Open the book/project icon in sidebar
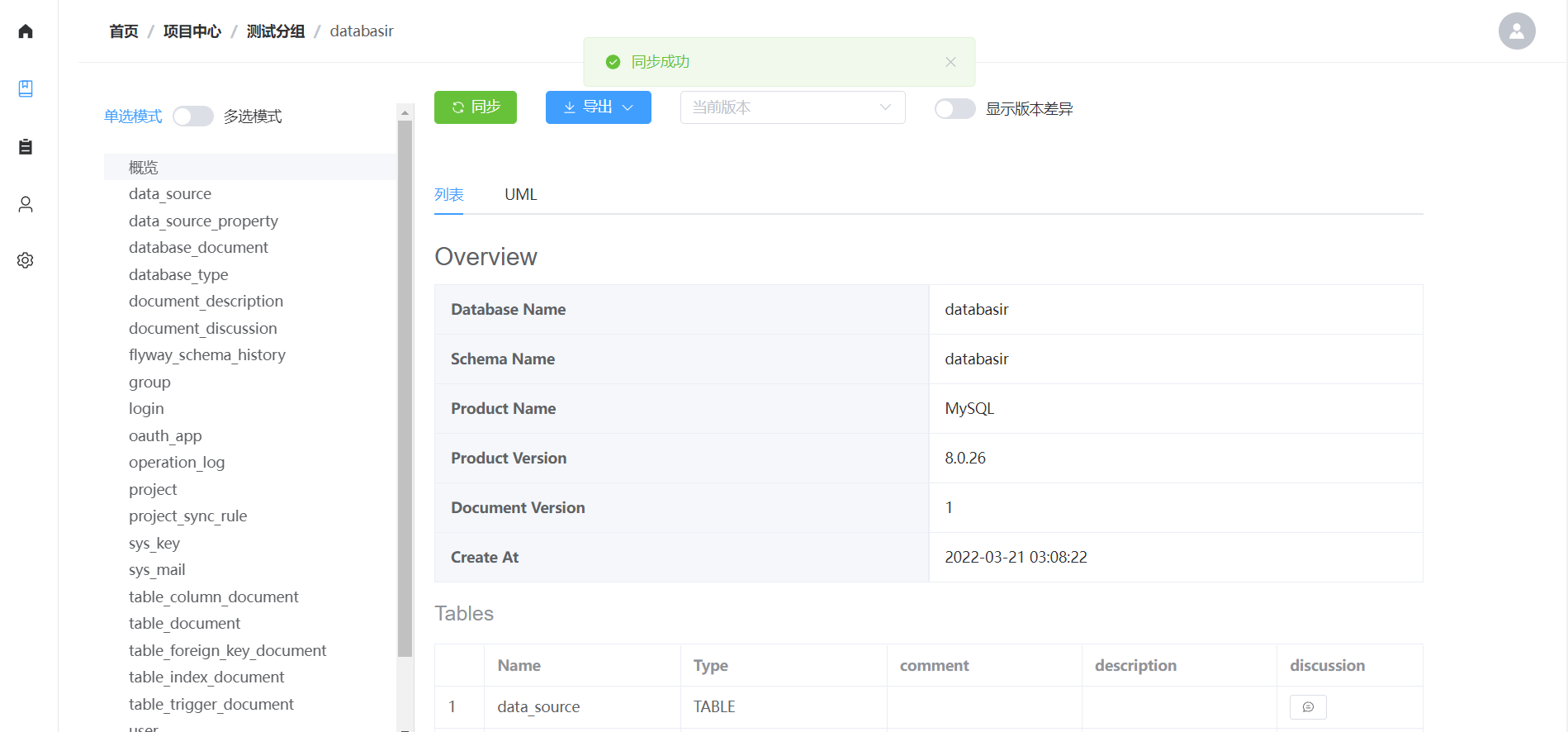The height and width of the screenshot is (732, 1568). [26, 88]
